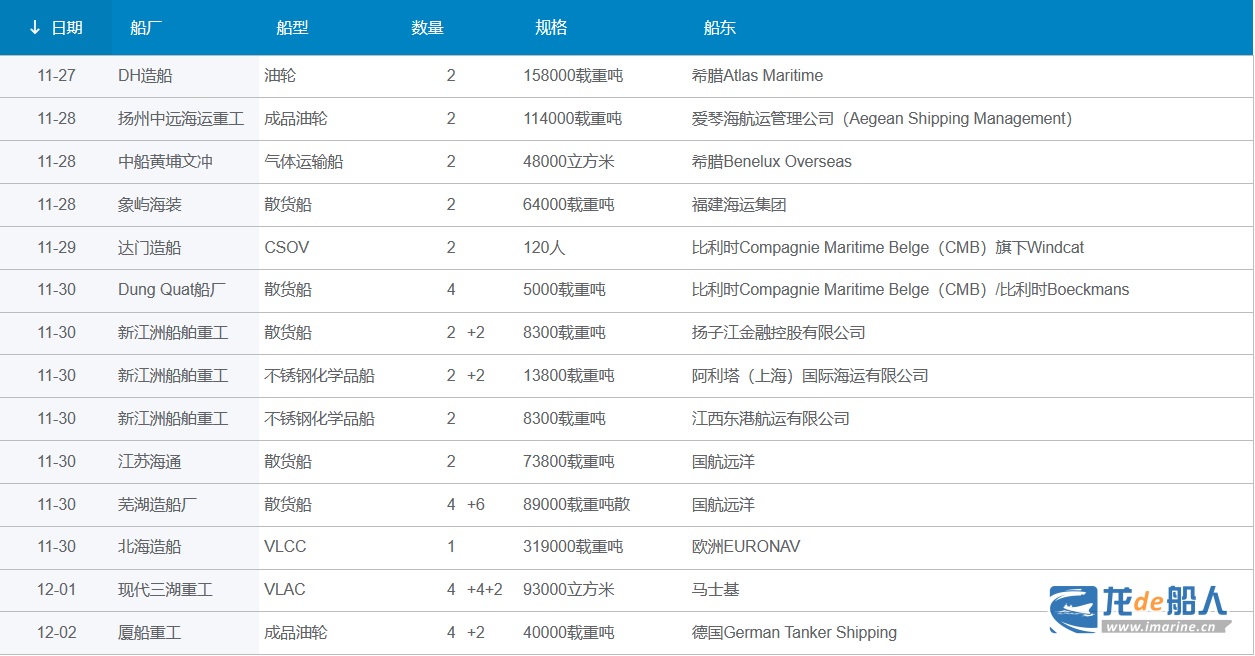Screen dimensions: 1255x656
Task: Click quantity 4 in Dung Quat row
Action: pyautogui.click(x=451, y=290)
